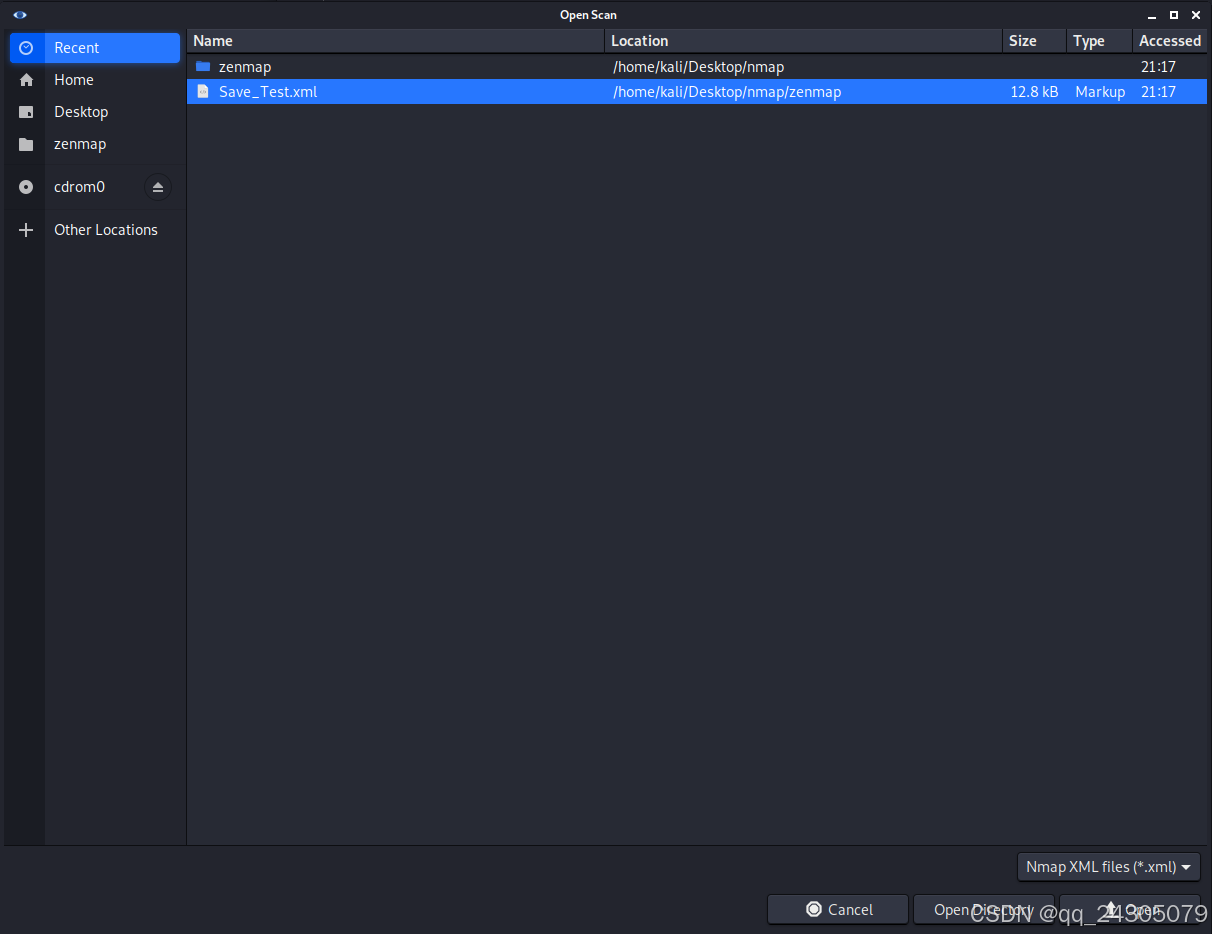Screen dimensions: 1212x934
Task: Click the cdrom0 disc icon
Action: [x=26, y=187]
